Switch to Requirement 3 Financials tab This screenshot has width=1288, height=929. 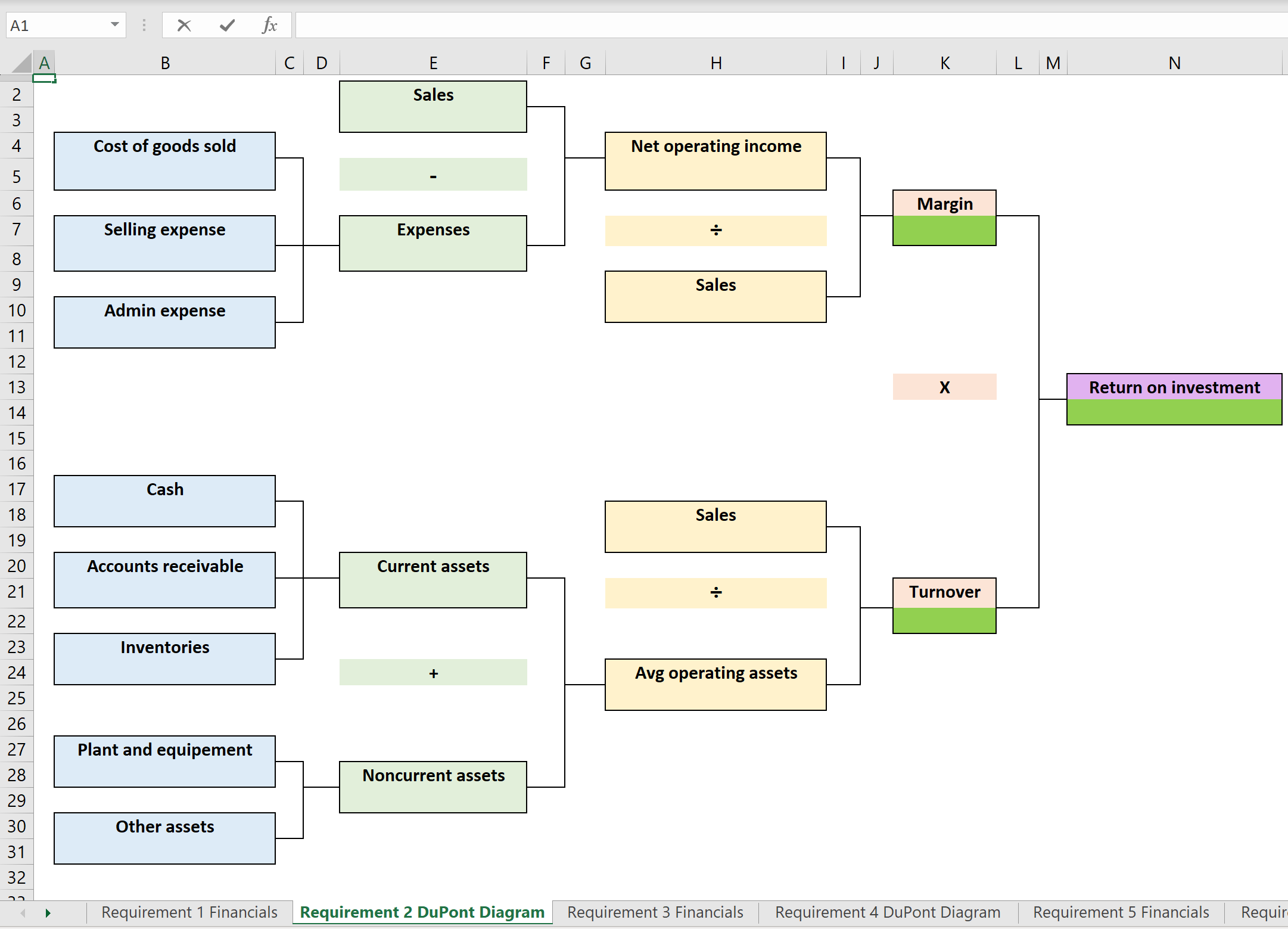point(655,912)
